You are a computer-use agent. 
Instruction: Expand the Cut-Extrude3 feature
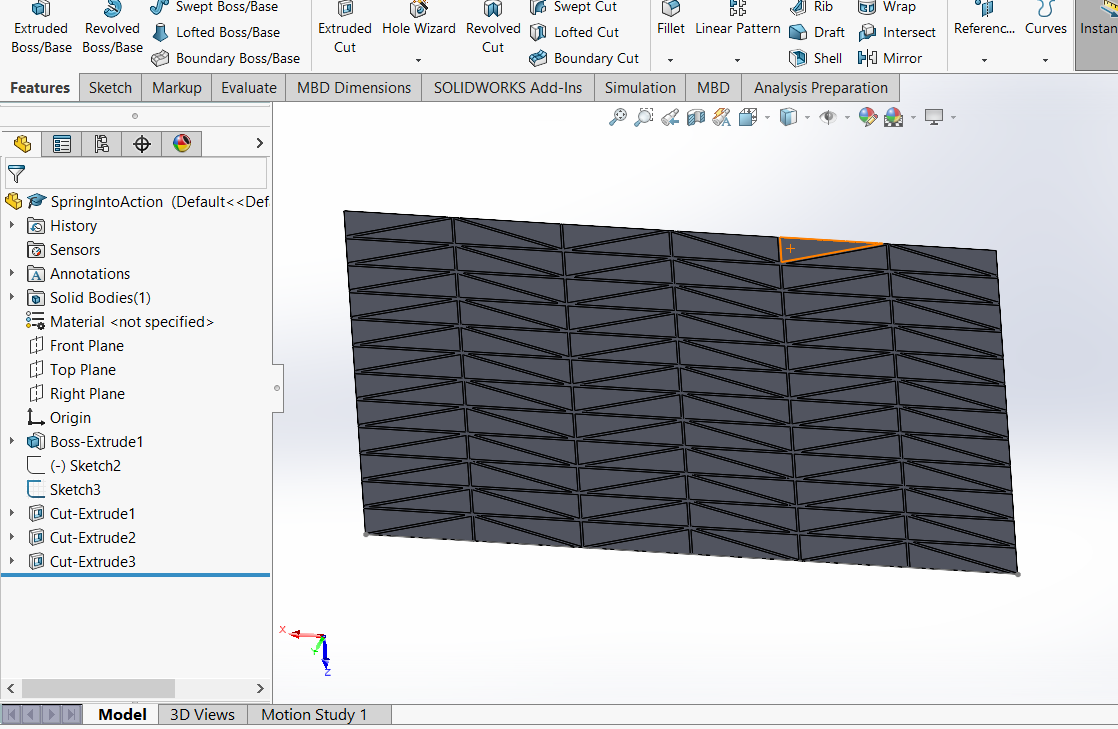coord(11,561)
